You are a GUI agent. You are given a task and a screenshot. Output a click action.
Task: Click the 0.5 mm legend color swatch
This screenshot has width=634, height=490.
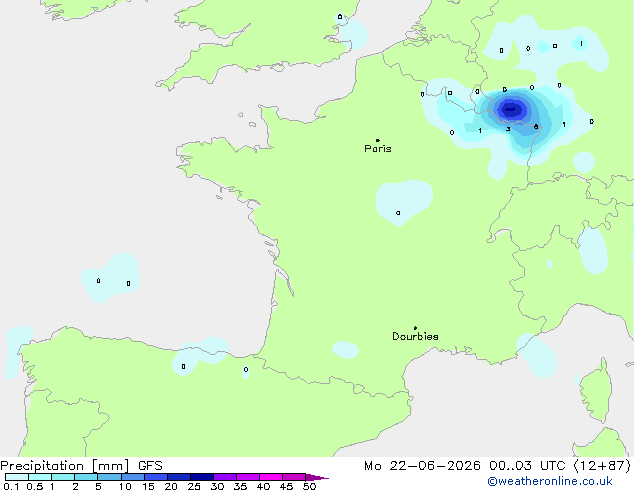pos(40,477)
